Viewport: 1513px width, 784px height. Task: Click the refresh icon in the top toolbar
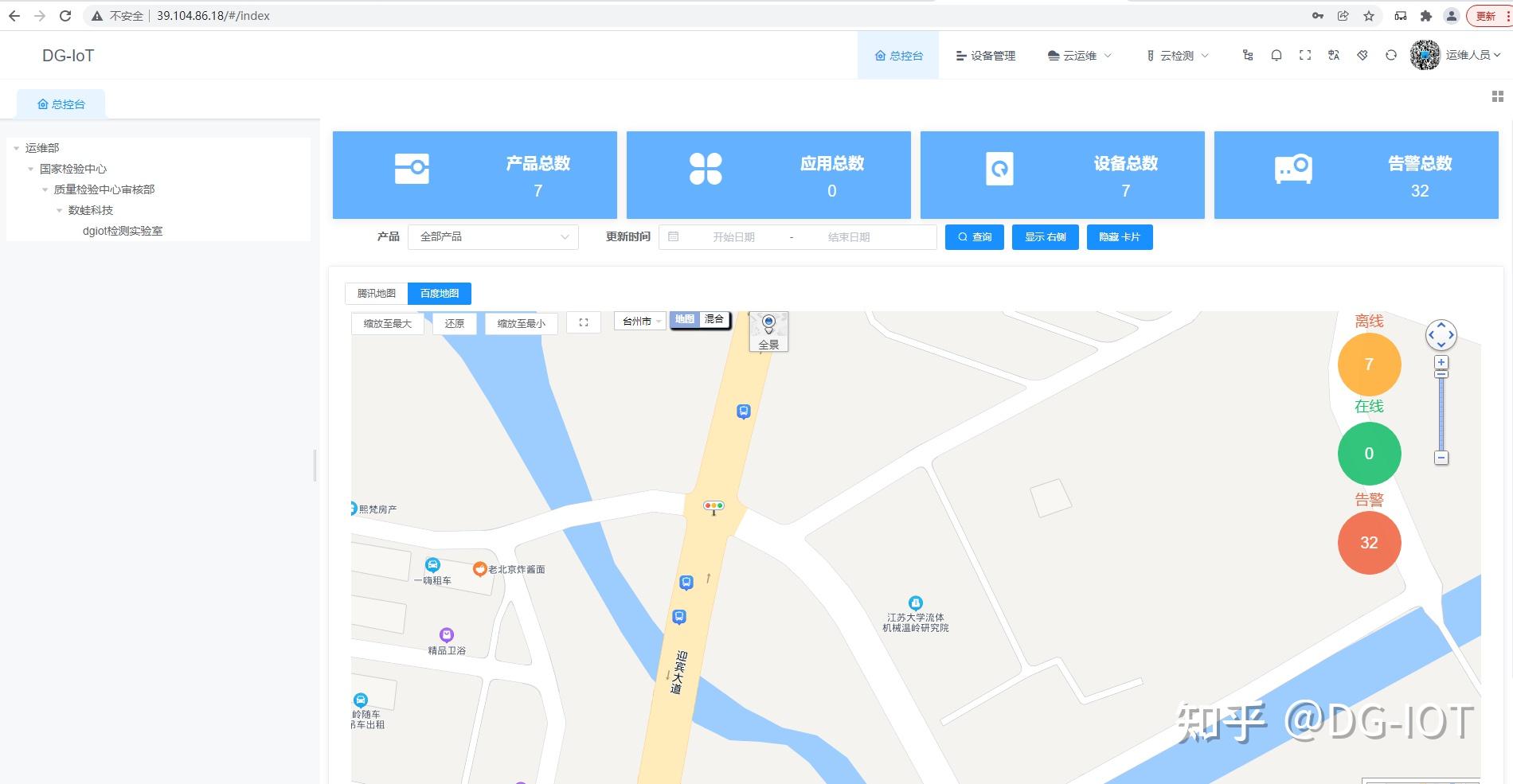pyautogui.click(x=1391, y=55)
